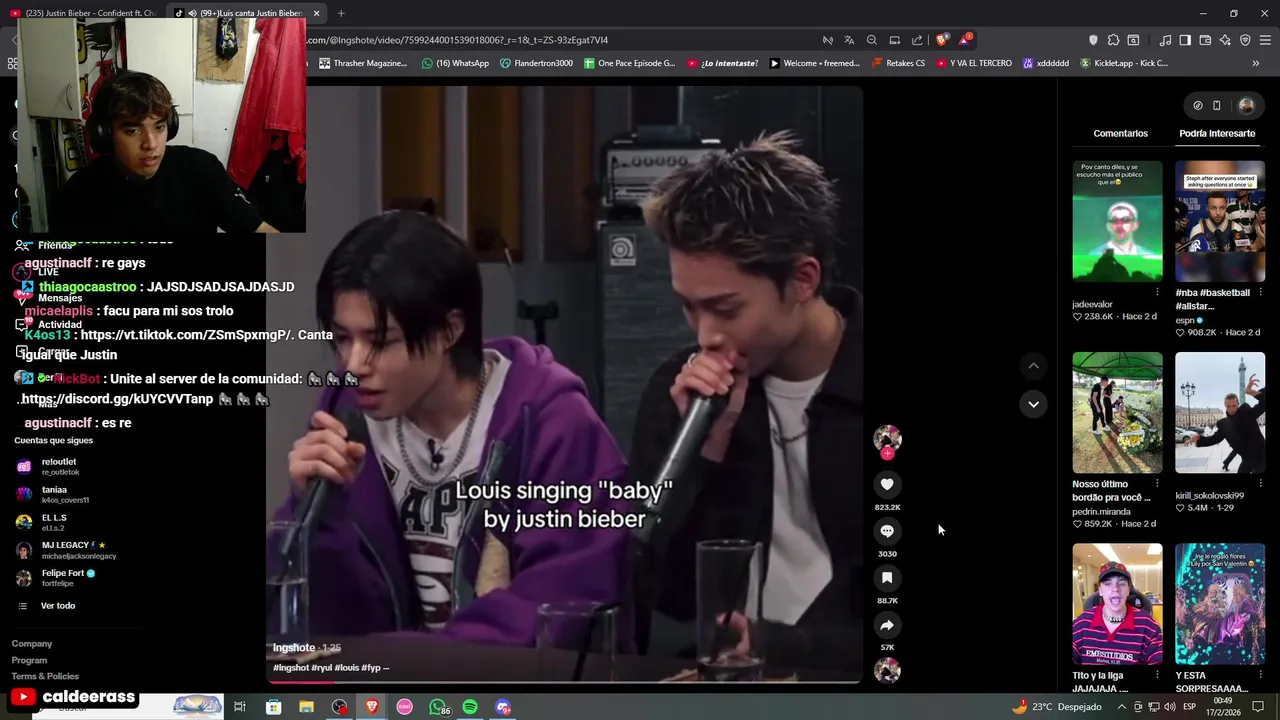Open the Brave Rewards triangle icon
The height and width of the screenshot is (720, 1280).
tap(965, 40)
